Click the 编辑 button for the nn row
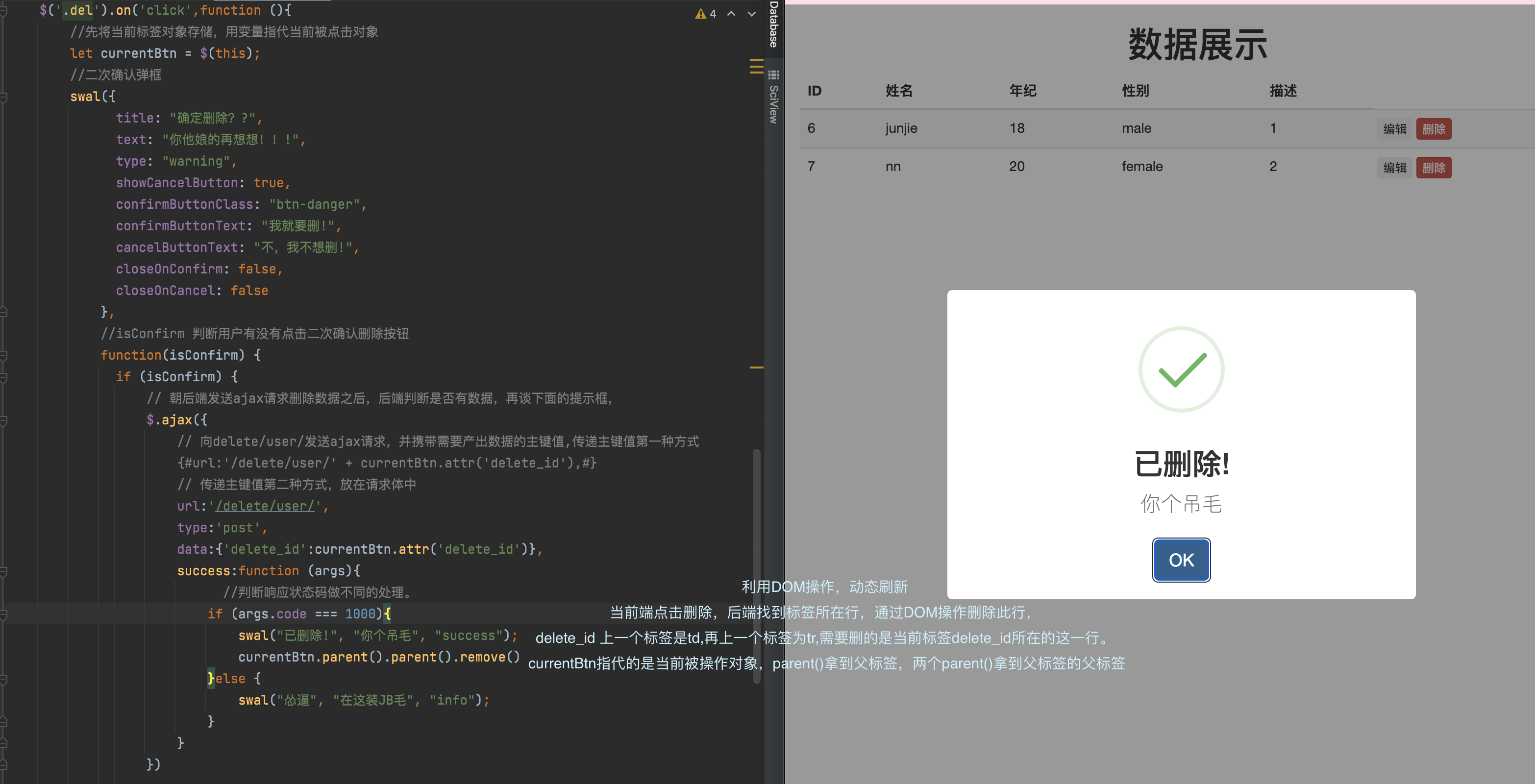 pyautogui.click(x=1394, y=168)
